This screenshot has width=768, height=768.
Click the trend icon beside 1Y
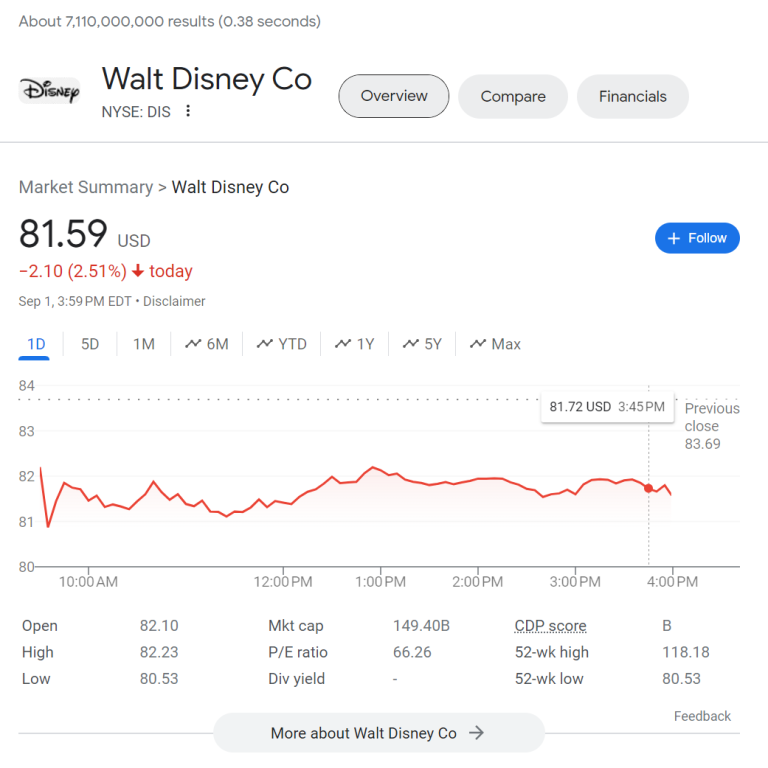(x=343, y=344)
